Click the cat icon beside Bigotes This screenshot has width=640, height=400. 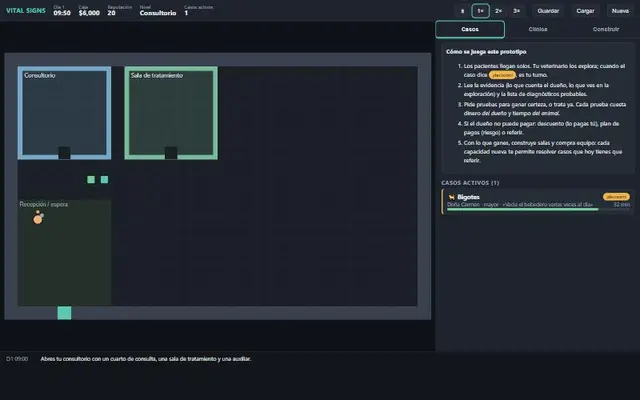pos(451,197)
